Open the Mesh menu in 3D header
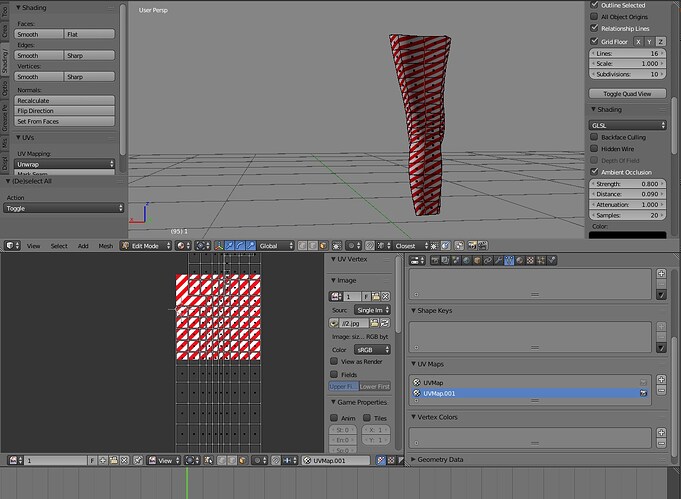This screenshot has height=499, width=681. coord(106,246)
